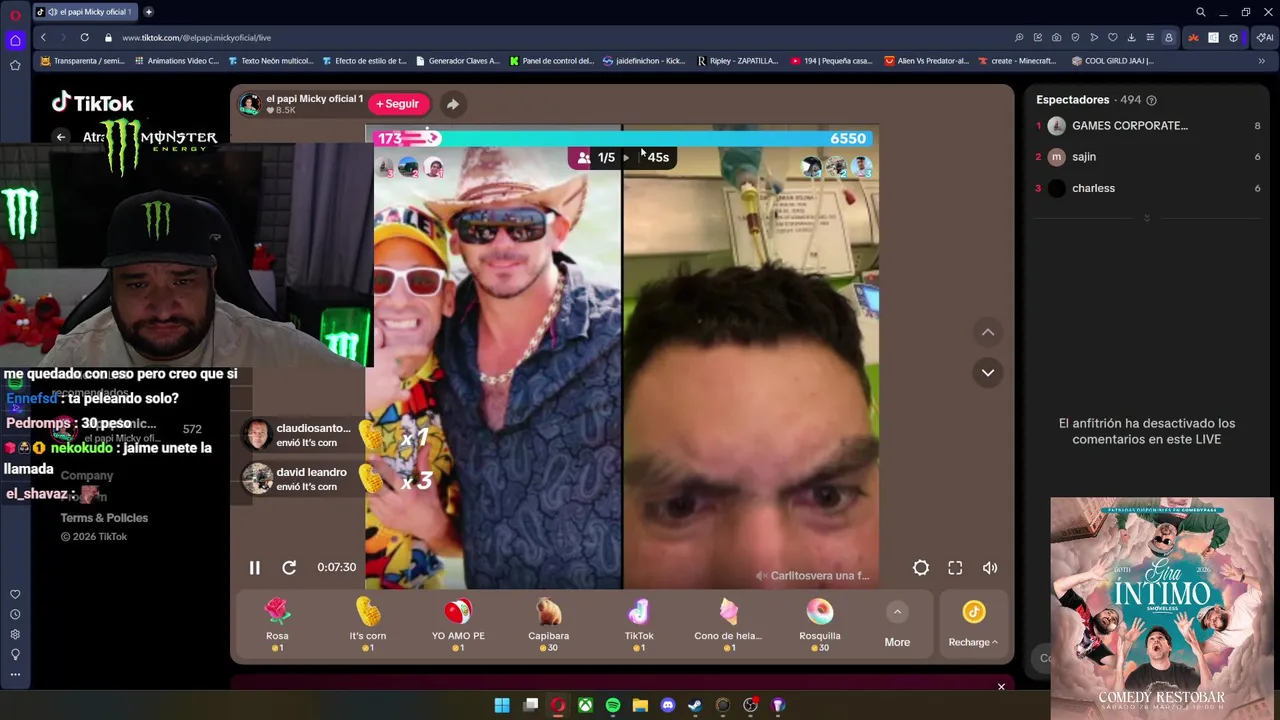The height and width of the screenshot is (720, 1280).
Task: Open el papi Micky oficial avatar
Action: pos(249,104)
